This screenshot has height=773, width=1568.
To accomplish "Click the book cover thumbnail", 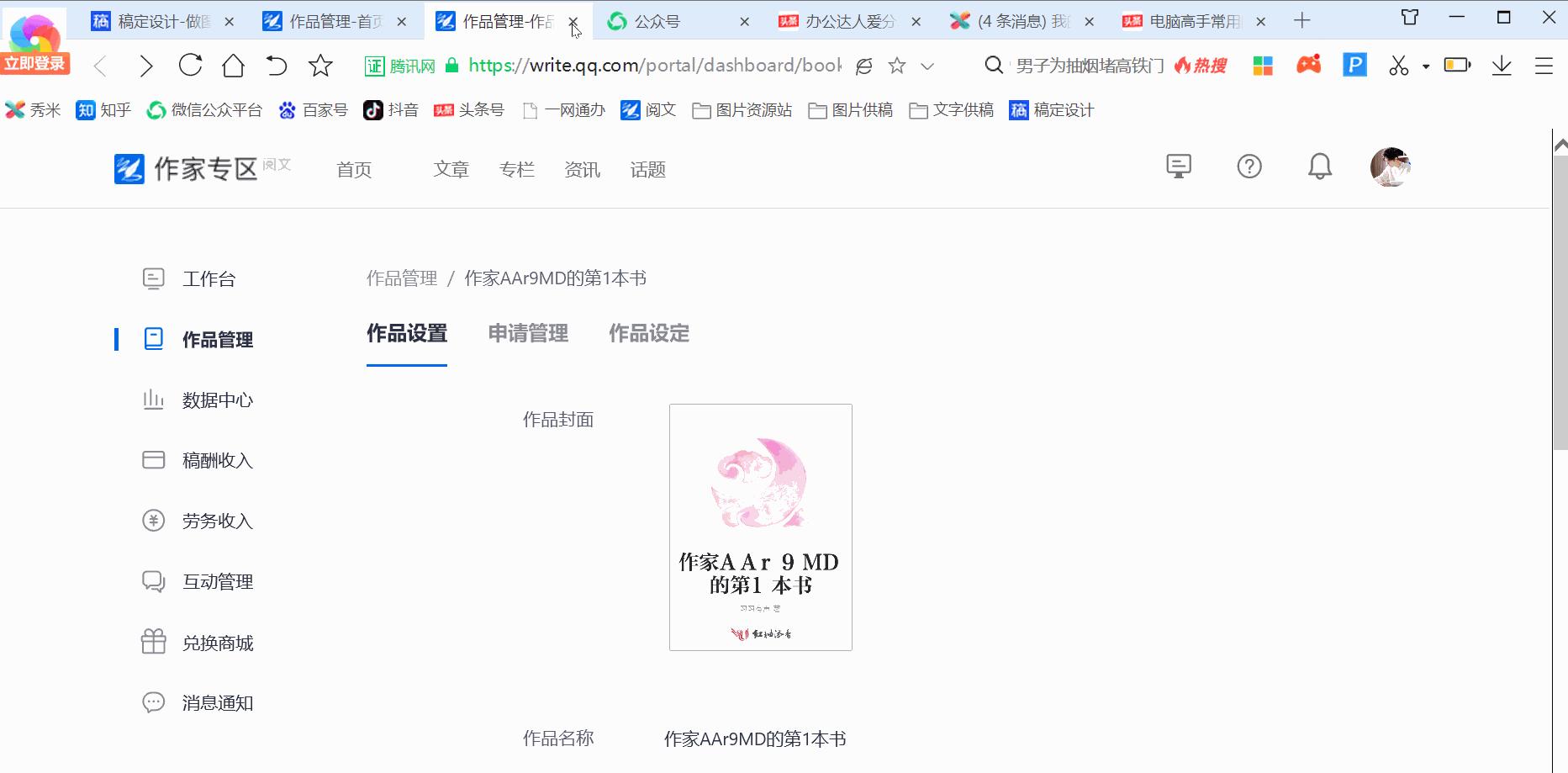I will (x=760, y=527).
